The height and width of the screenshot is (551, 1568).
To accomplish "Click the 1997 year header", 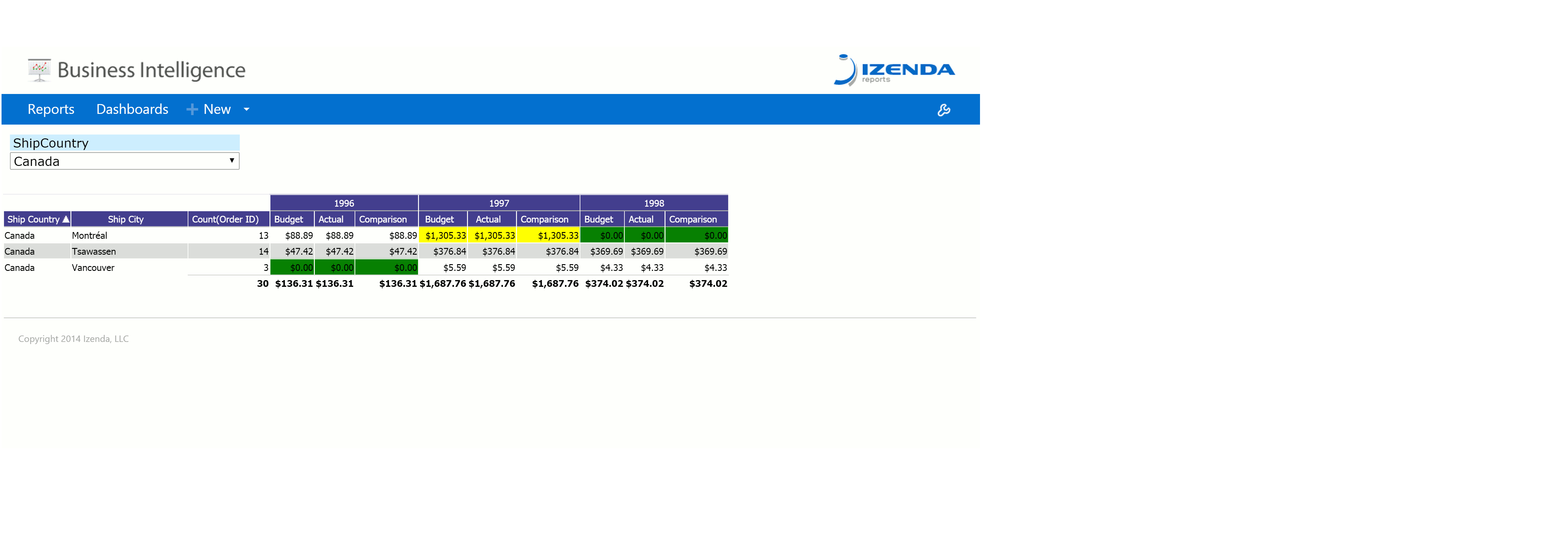I will [x=499, y=203].
